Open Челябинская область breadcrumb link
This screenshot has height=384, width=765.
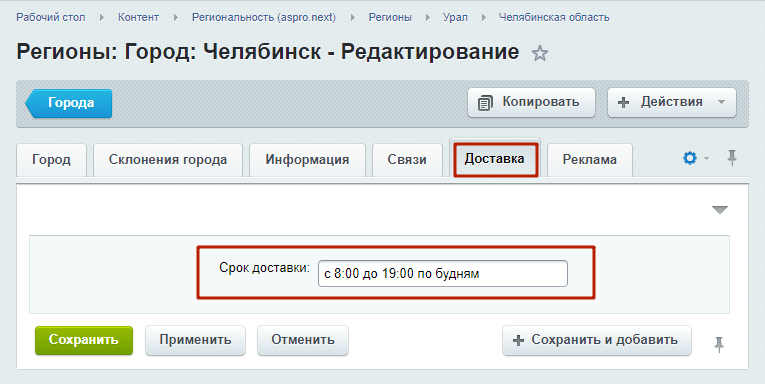[x=554, y=18]
